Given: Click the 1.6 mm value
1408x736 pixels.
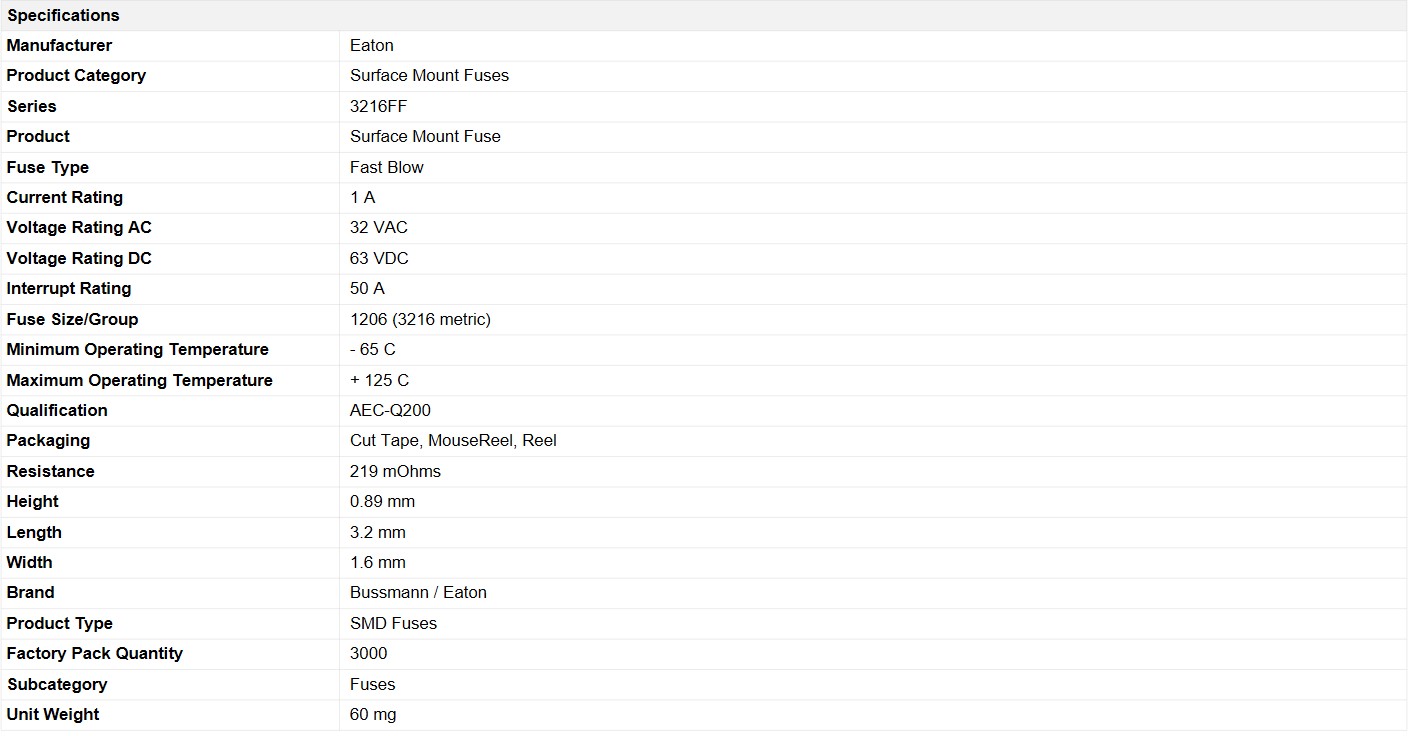Looking at the screenshot, I should point(378,562).
